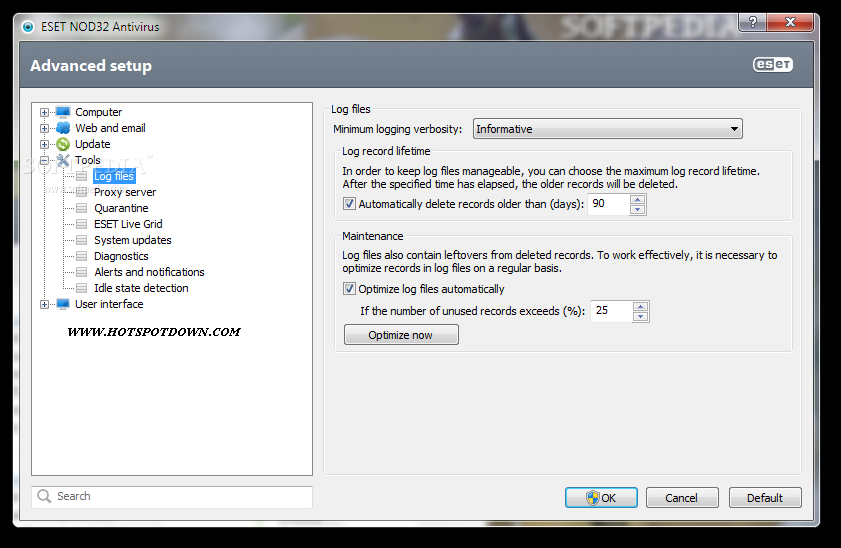Select Idle state detection item

click(141, 288)
